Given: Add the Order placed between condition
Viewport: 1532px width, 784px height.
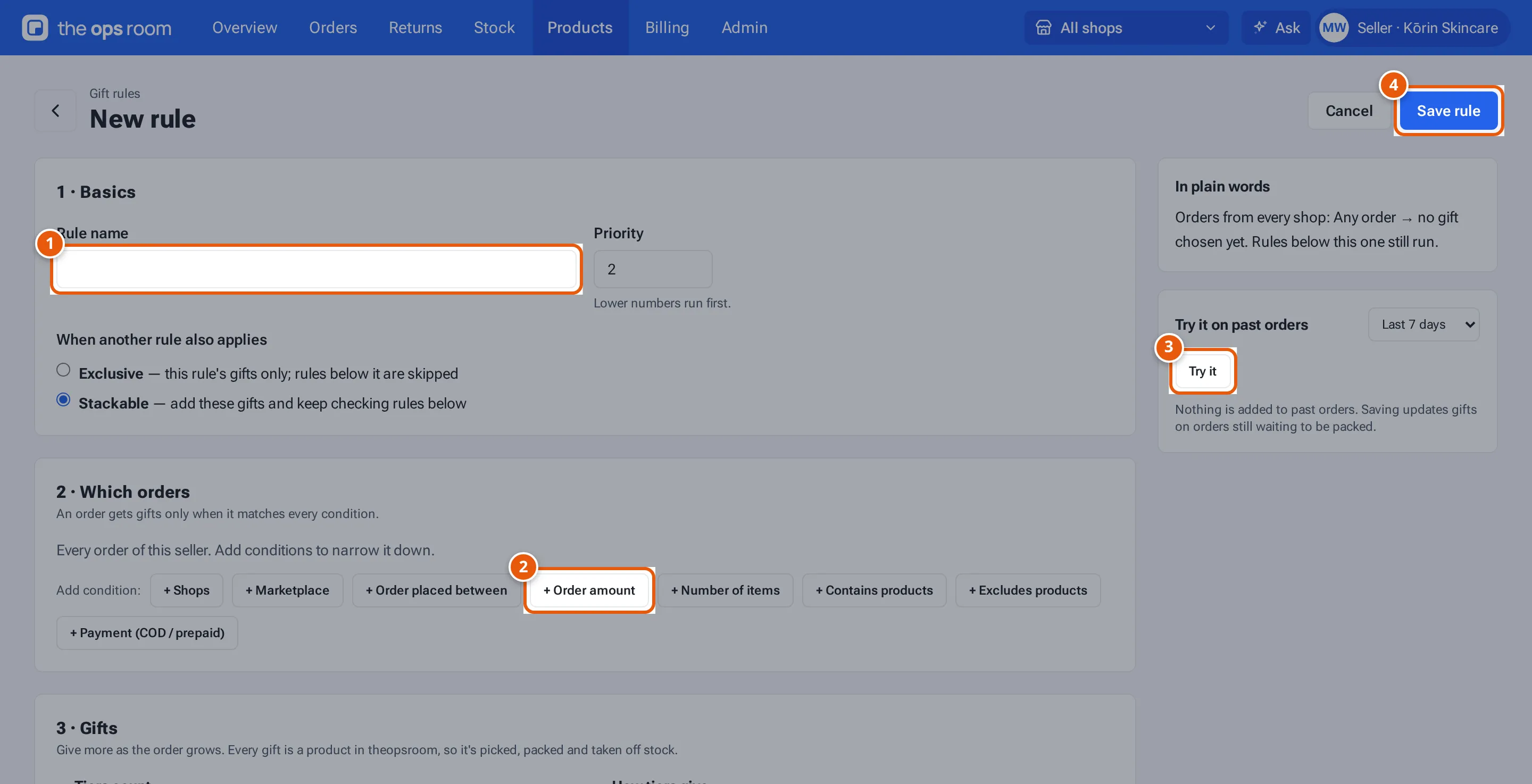Looking at the screenshot, I should click(x=436, y=590).
